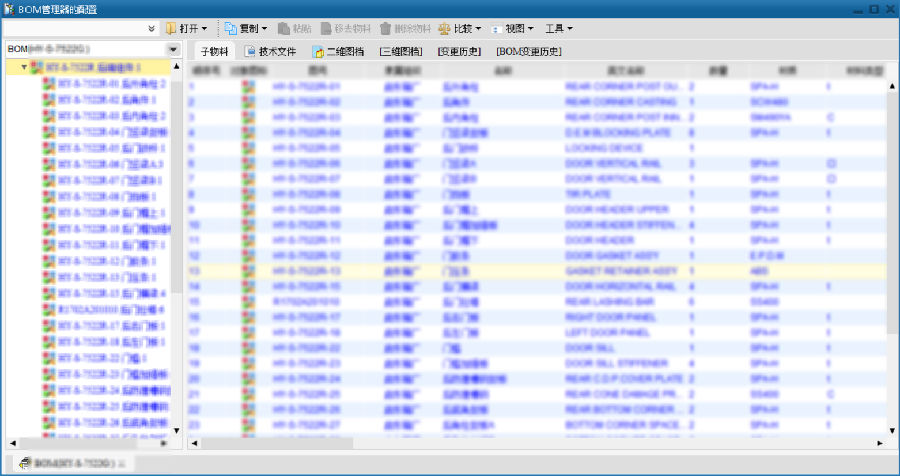Open the BOM combo box dropdown arrow
900x476 pixels.
pyautogui.click(x=173, y=49)
